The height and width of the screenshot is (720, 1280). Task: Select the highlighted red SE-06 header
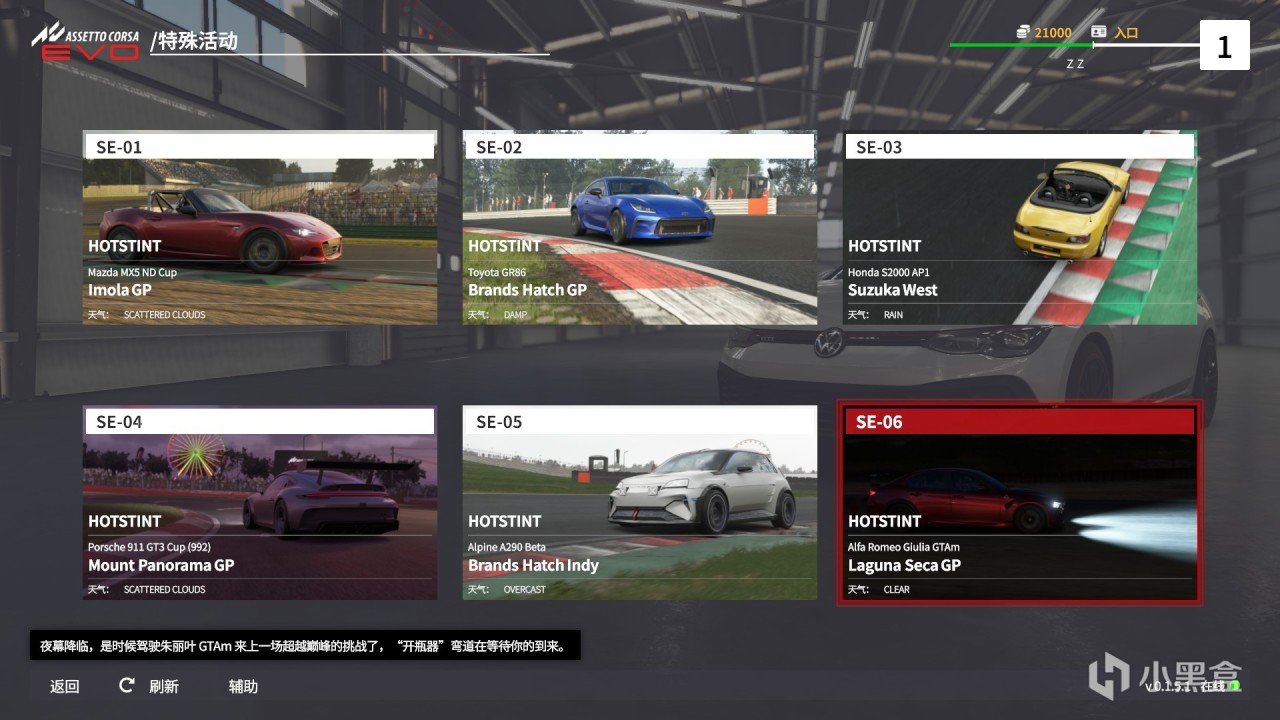(1020, 422)
